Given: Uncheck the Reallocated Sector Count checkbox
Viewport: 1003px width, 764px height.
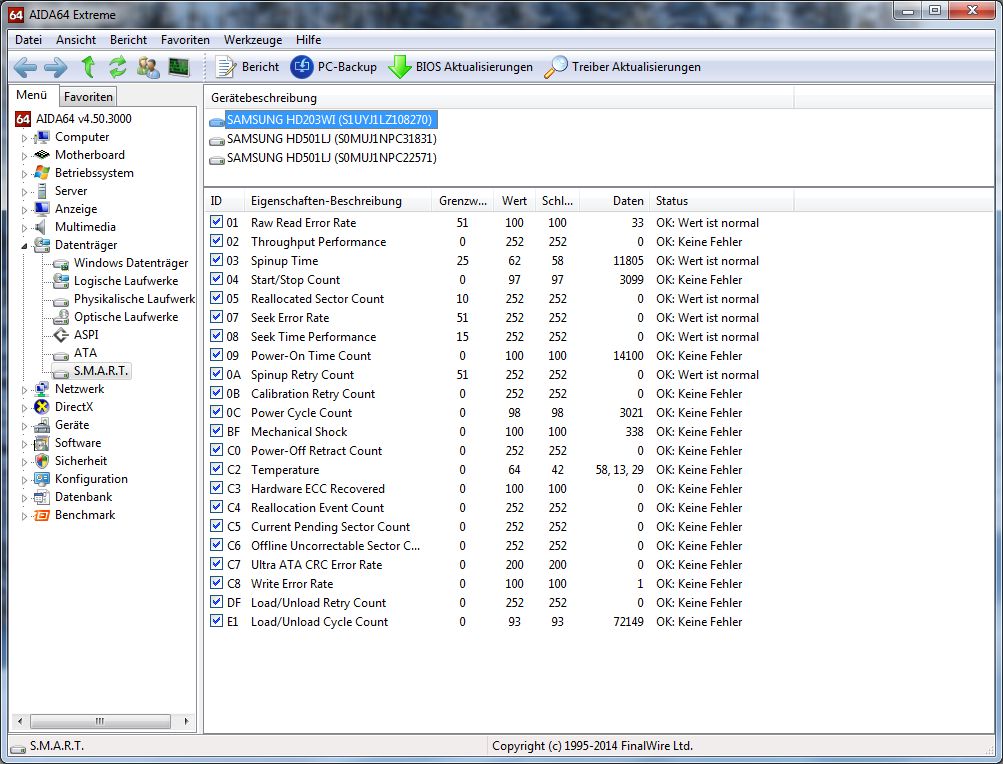Looking at the screenshot, I should tap(216, 298).
